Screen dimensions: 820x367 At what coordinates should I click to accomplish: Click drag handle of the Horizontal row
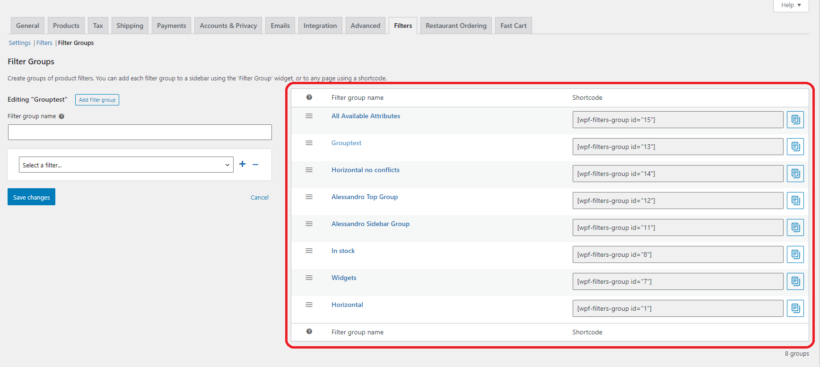(x=309, y=304)
